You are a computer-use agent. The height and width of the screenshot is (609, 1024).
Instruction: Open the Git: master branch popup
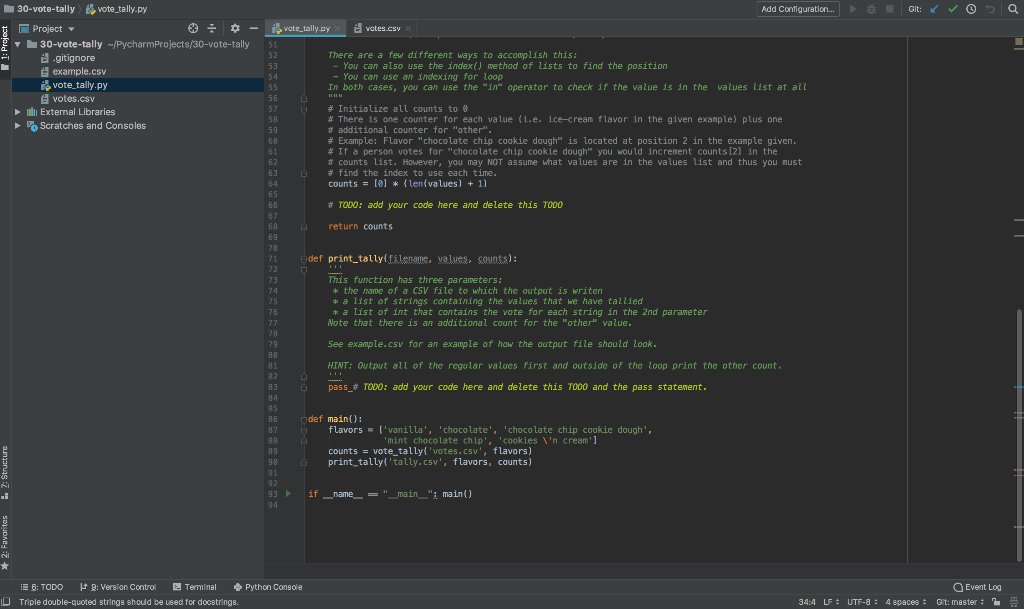[x=957, y=602]
